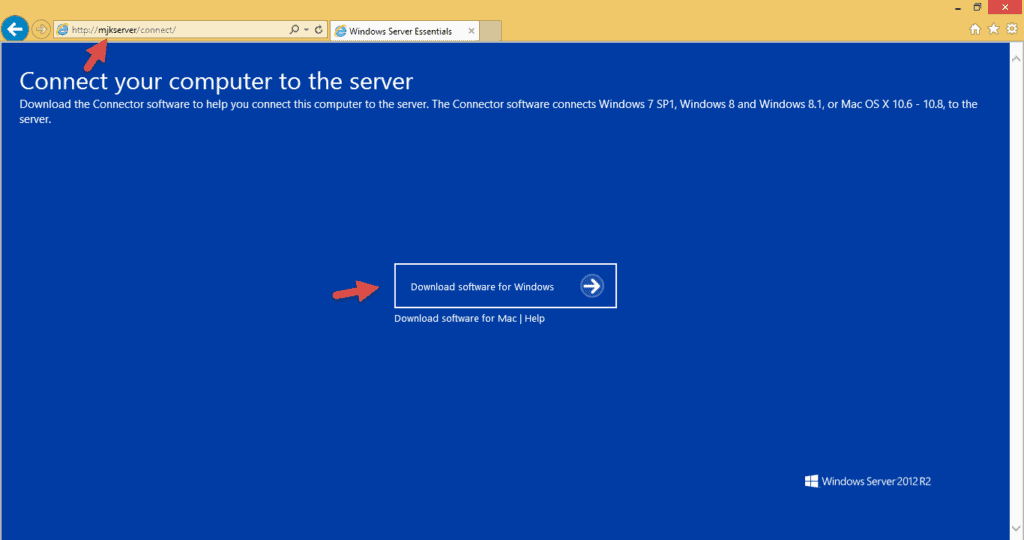Restore down the browser window

(977, 7)
